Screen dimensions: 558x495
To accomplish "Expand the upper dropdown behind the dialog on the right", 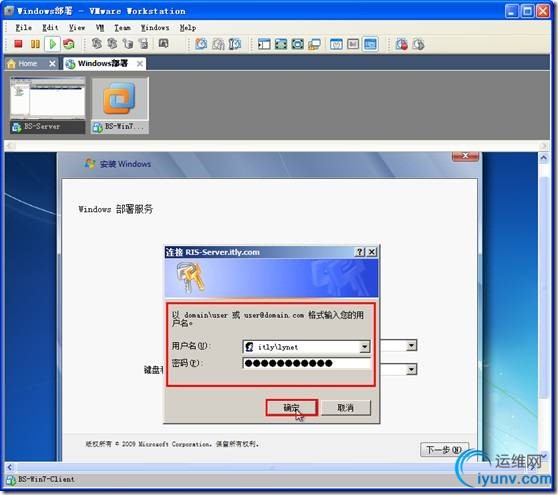I will pyautogui.click(x=411, y=346).
